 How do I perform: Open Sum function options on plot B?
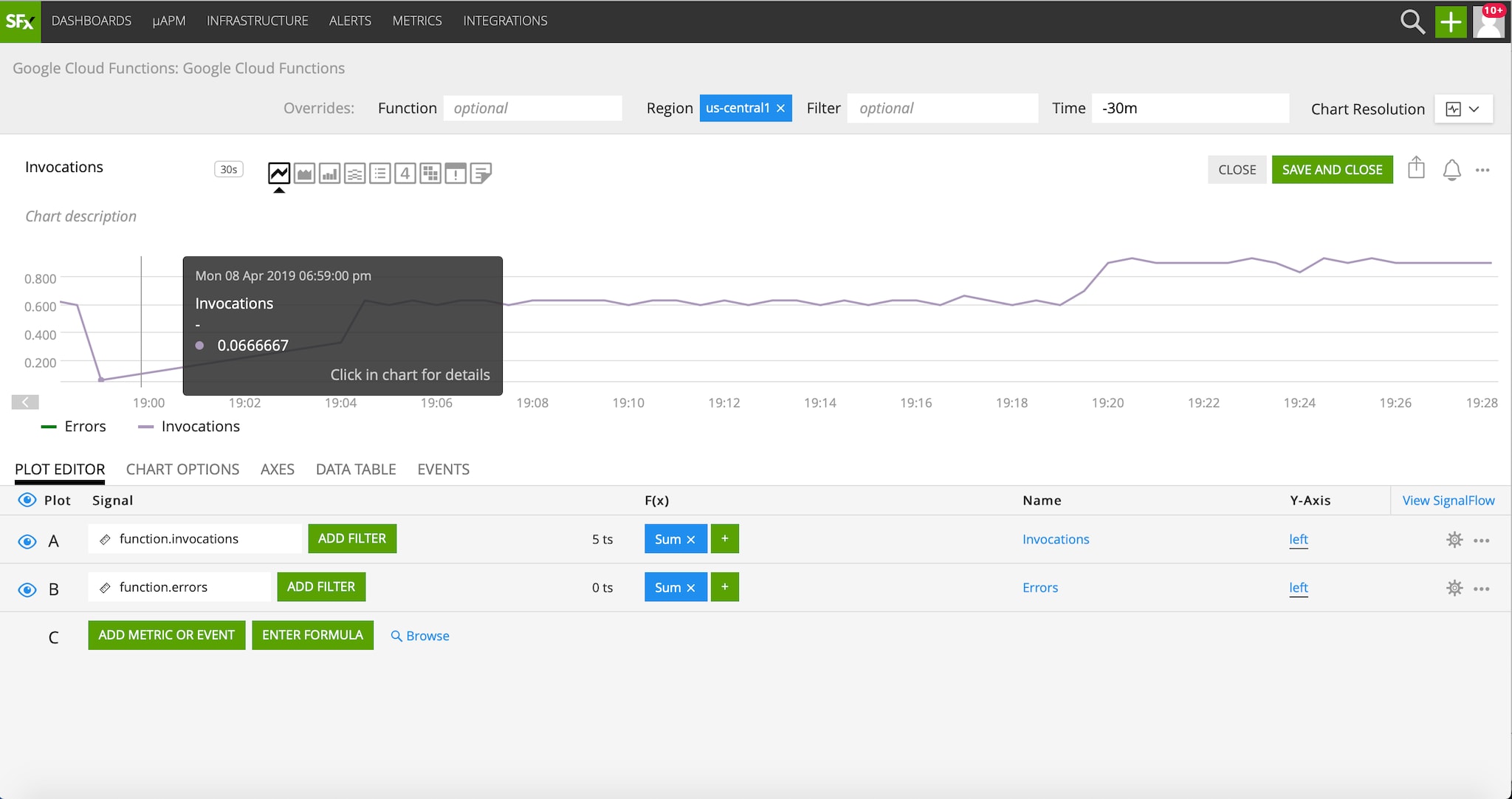tap(667, 588)
